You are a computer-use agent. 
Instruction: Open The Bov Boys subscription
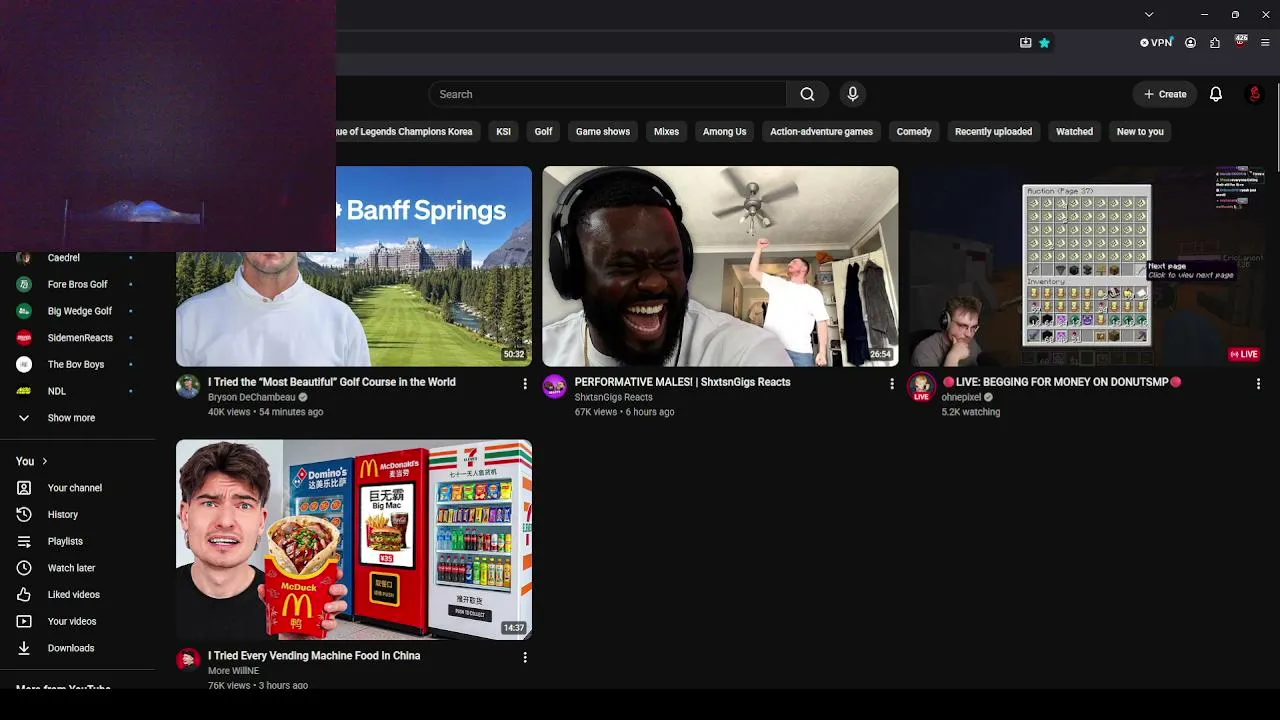pos(78,365)
